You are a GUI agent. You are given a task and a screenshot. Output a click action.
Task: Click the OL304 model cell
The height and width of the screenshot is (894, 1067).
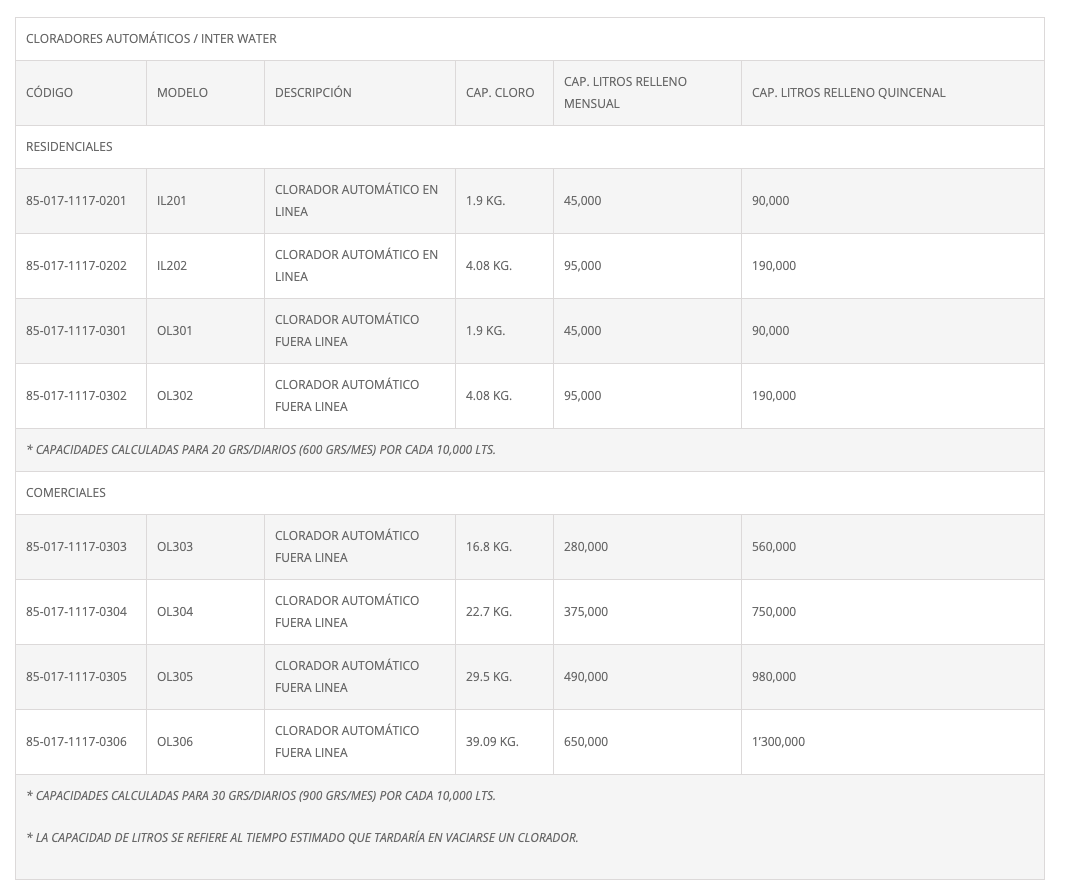pyautogui.click(x=206, y=612)
